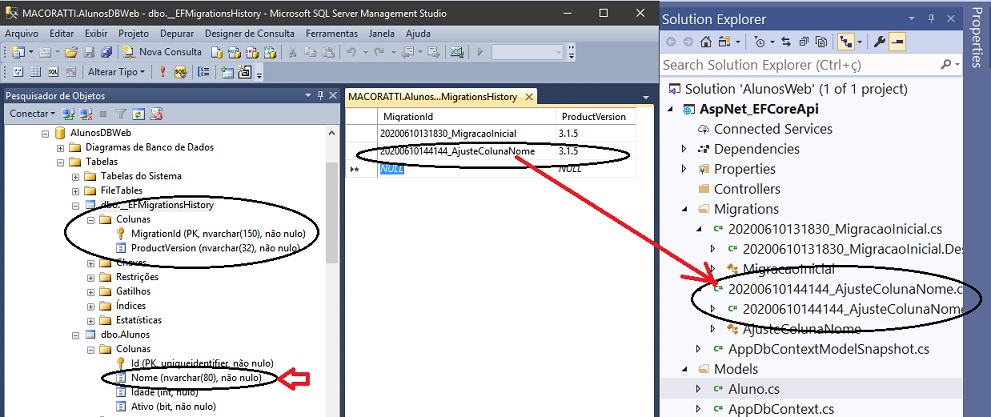Select the AspNet_EFCoreApi project node
The width and height of the screenshot is (991, 417).
(x=758, y=109)
